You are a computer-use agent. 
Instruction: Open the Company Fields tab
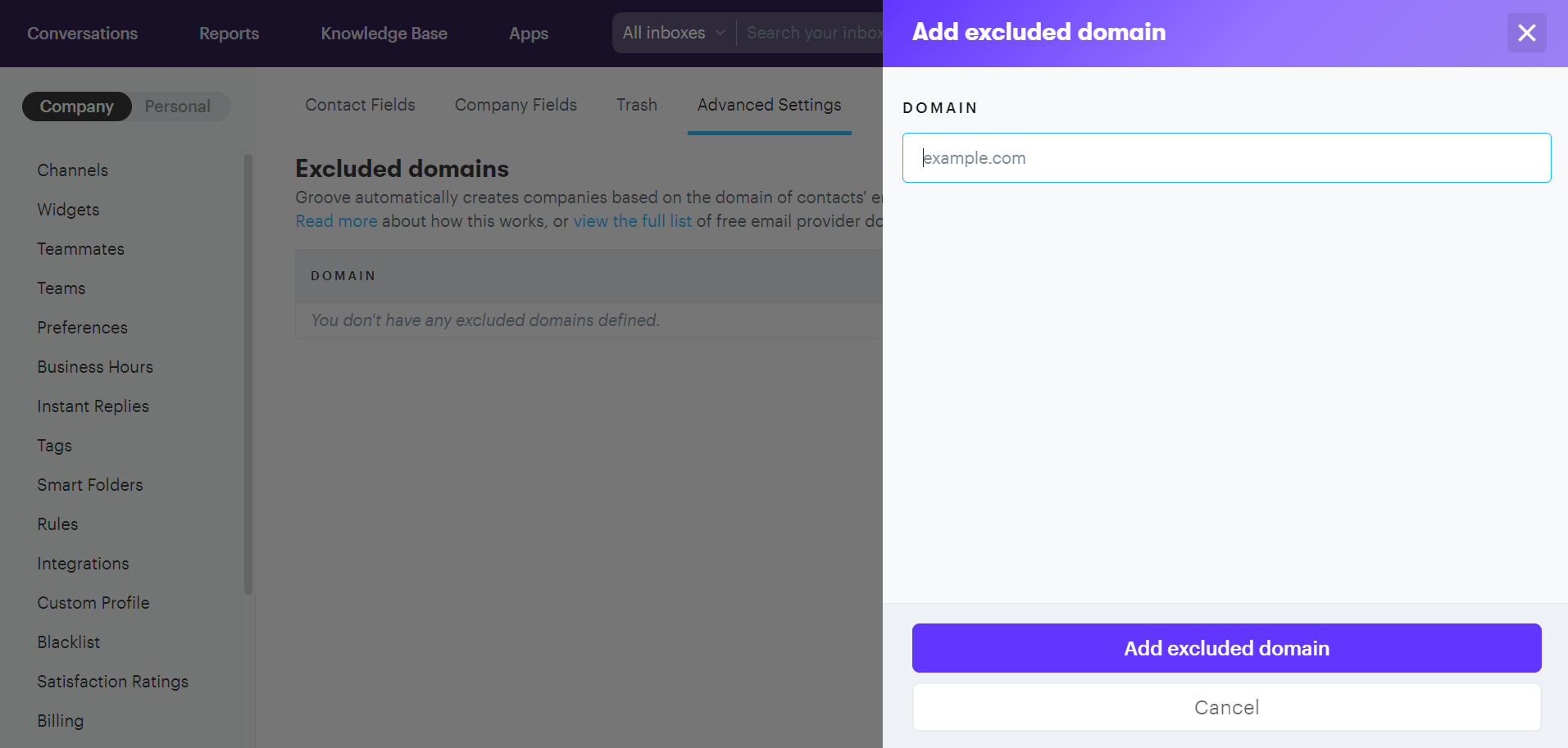click(516, 105)
